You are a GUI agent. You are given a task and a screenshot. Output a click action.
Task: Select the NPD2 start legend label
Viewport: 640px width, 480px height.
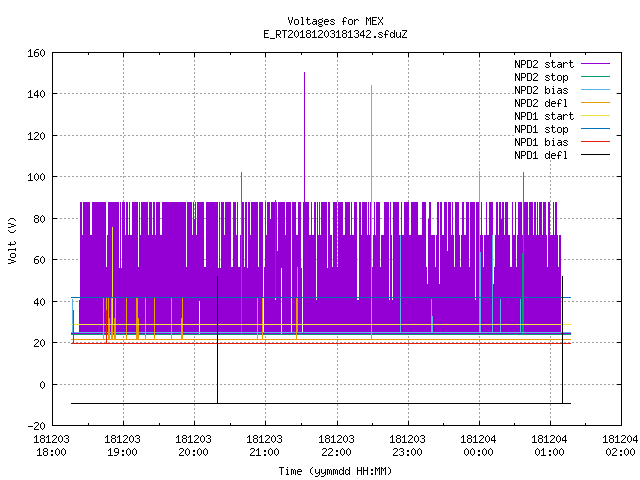[x=544, y=64]
